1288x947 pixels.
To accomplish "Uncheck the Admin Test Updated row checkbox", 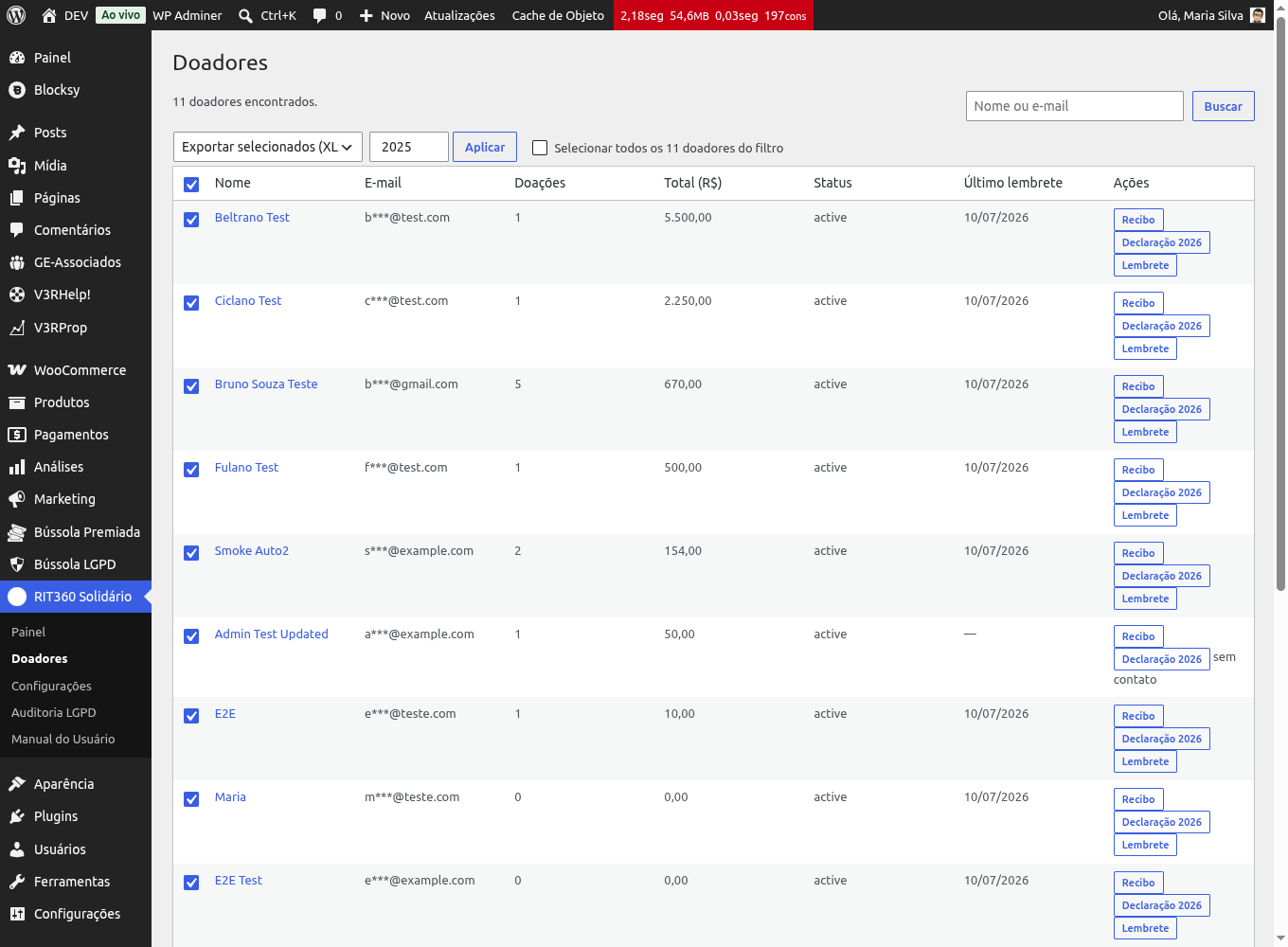I will pyautogui.click(x=191, y=636).
